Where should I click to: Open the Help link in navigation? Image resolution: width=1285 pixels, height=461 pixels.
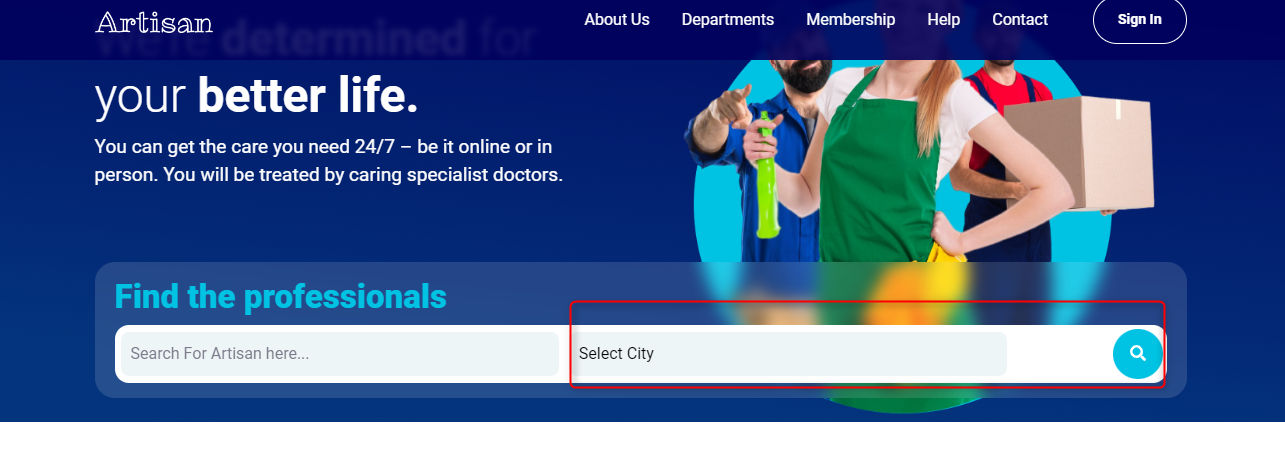(x=944, y=20)
